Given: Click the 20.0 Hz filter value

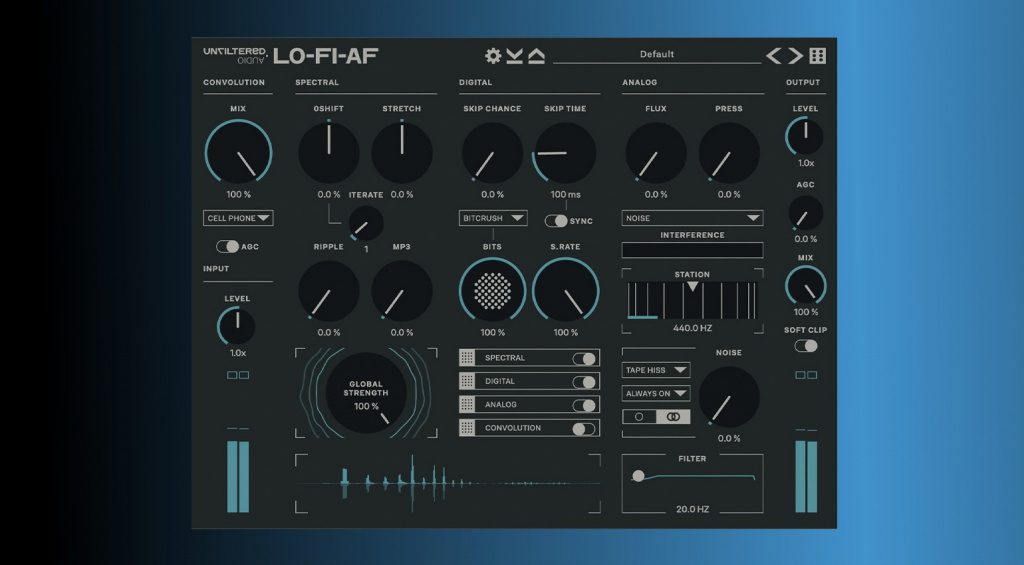Looking at the screenshot, I should [692, 509].
